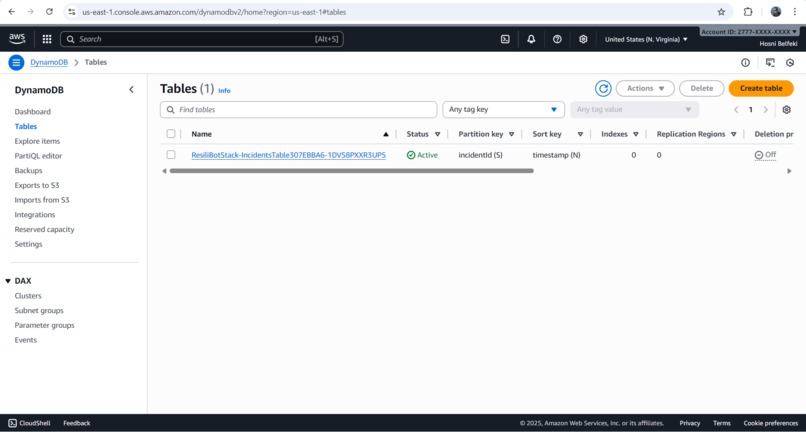Image resolution: width=806 pixels, height=432 pixels.
Task: Focus the AWS console Search box
Action: [x=202, y=39]
